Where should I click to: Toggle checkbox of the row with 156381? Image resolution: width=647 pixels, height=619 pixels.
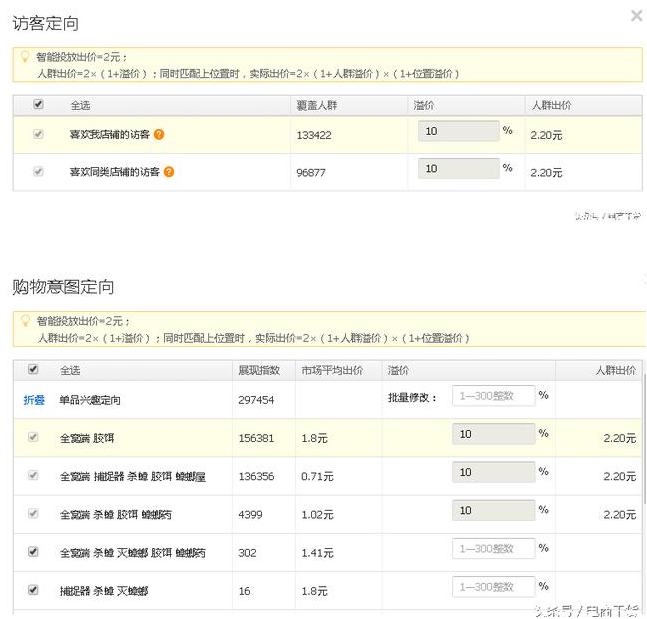click(33, 437)
